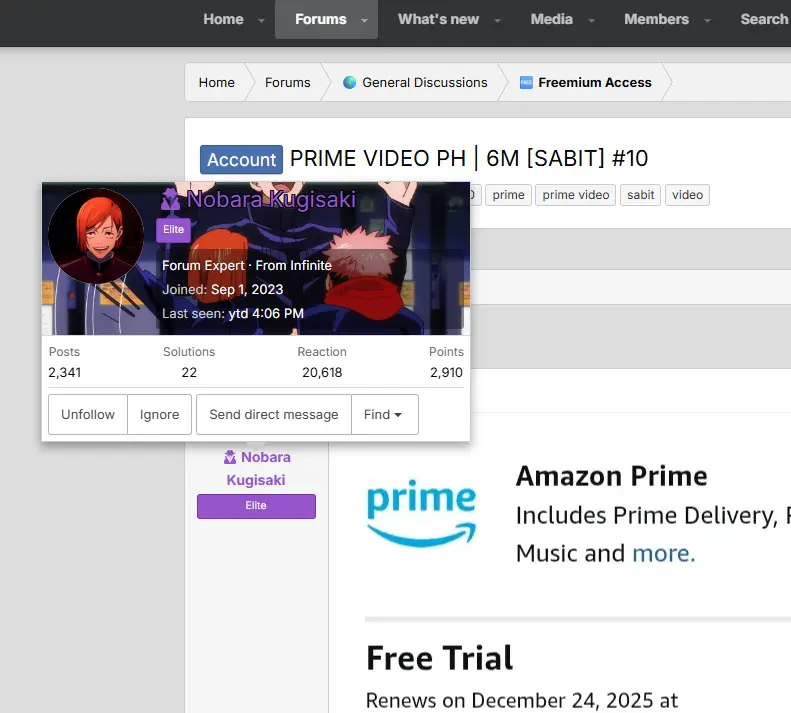Open the What's new nav tab

(x=438, y=19)
